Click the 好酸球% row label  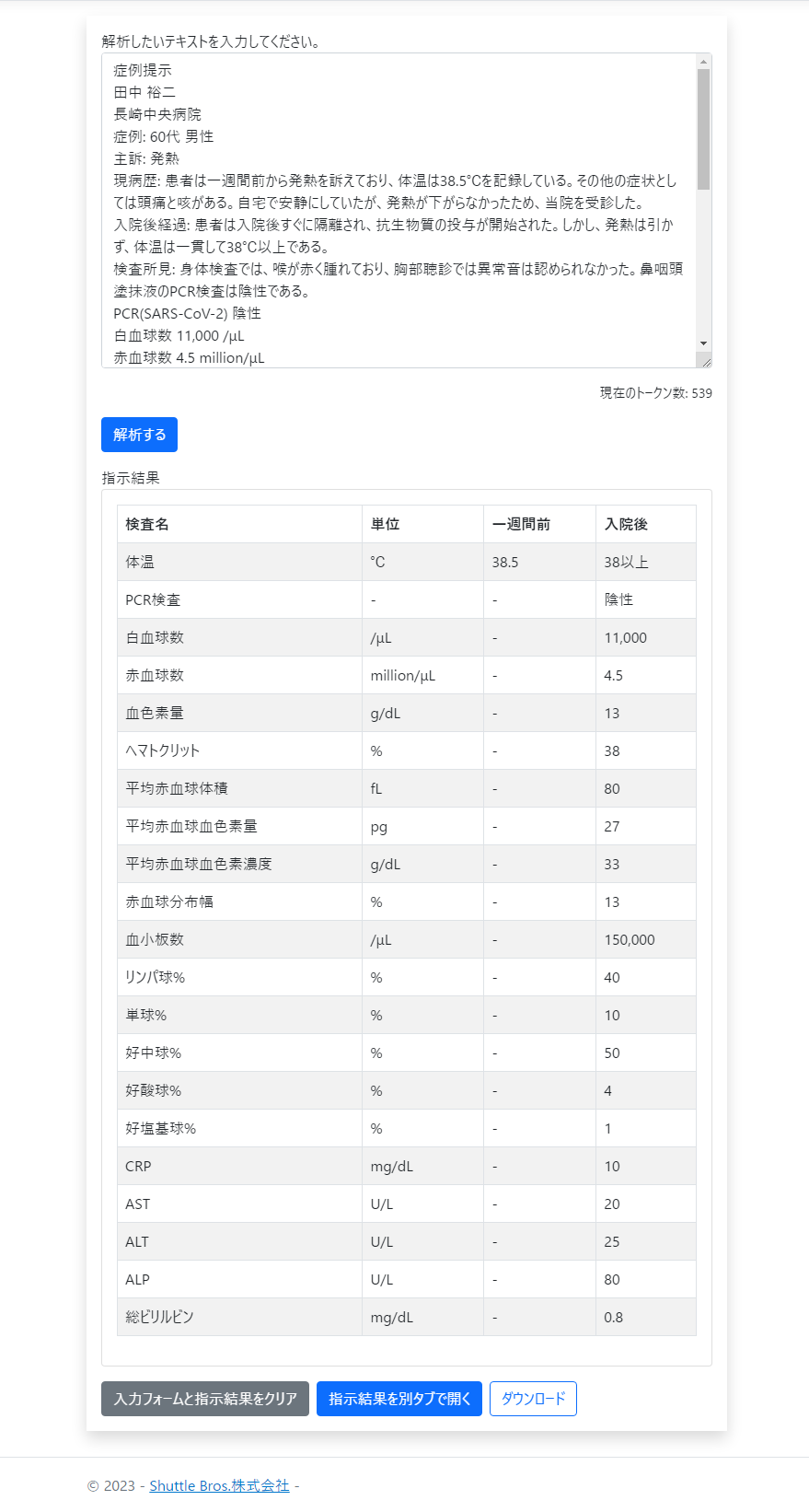(x=239, y=1090)
